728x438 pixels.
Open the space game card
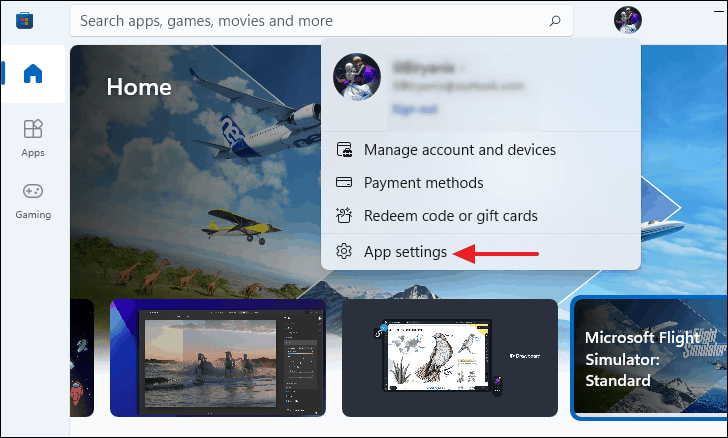(82, 358)
